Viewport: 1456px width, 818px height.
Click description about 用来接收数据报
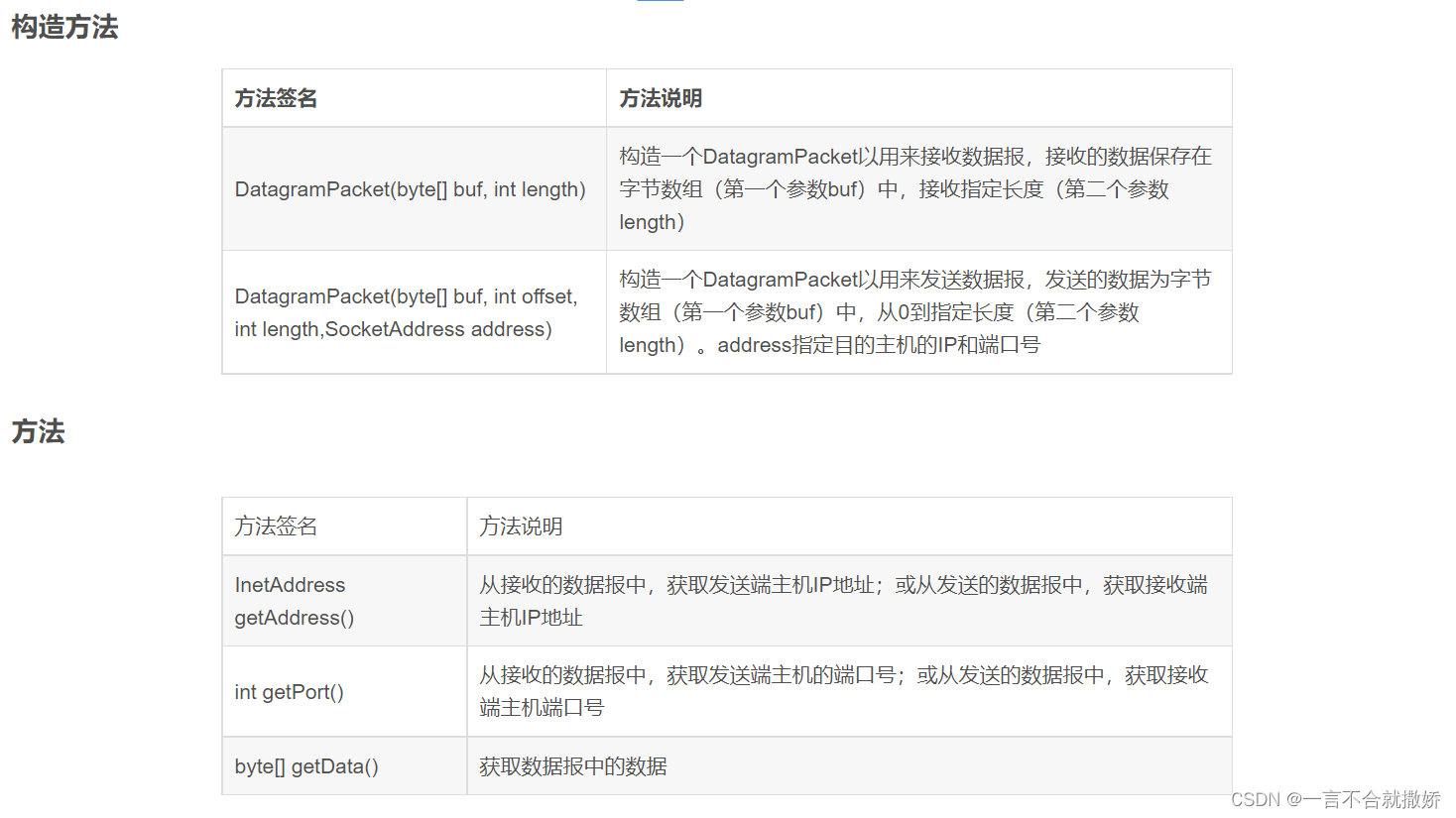pos(915,189)
